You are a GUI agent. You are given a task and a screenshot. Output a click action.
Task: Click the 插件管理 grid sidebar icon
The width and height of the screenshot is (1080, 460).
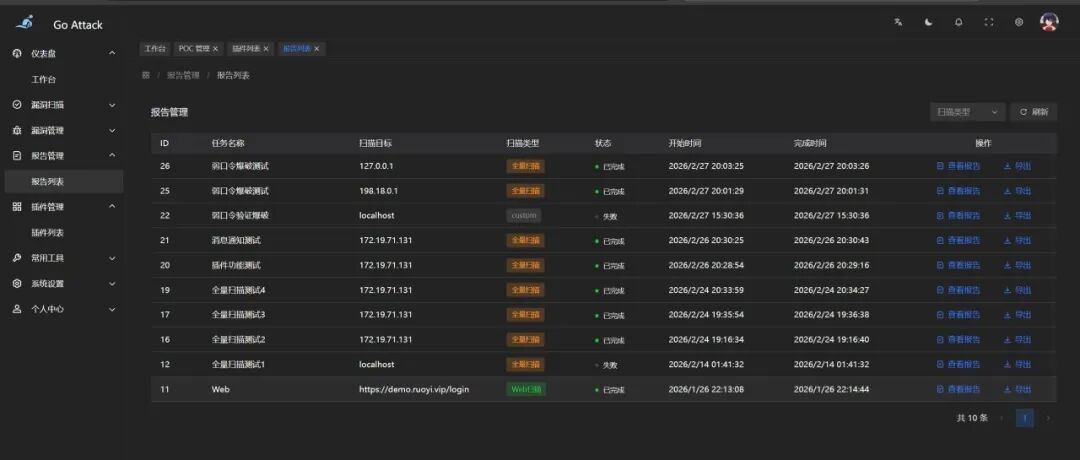[x=17, y=207]
